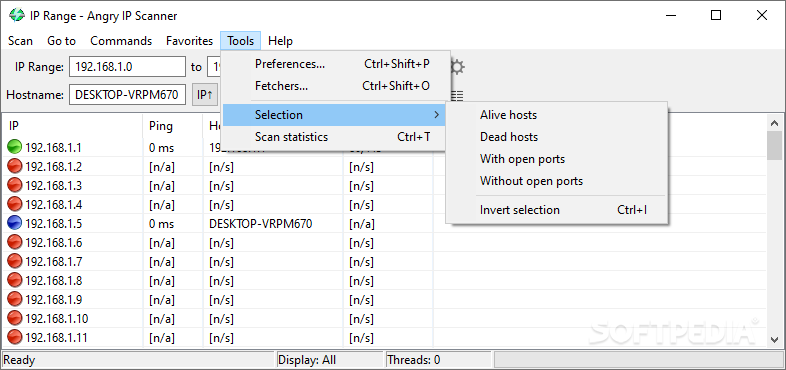Open preferences via gear icon in toolbar

tap(457, 67)
